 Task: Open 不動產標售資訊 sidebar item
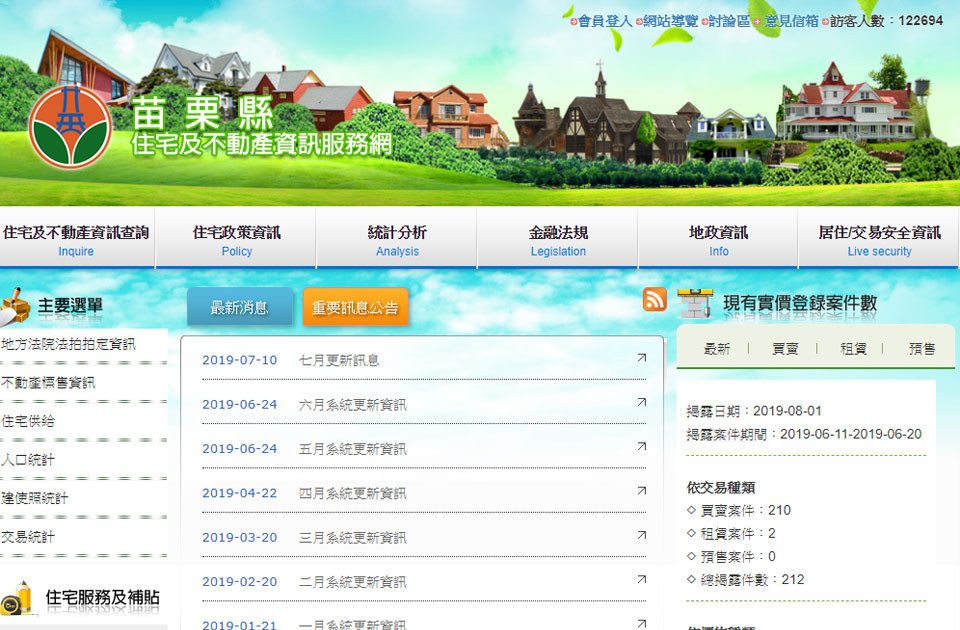(48, 383)
